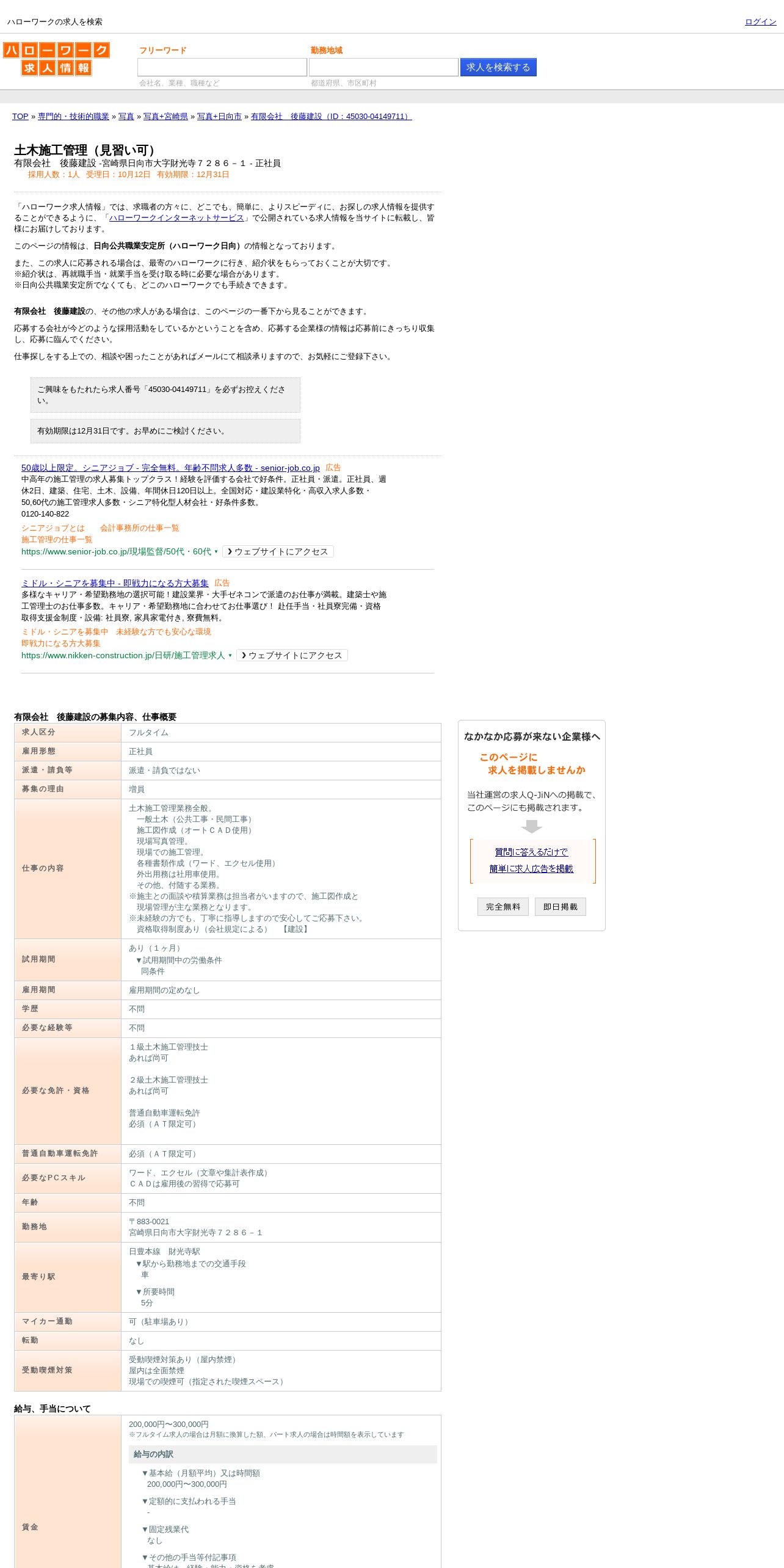The image size is (784, 1568).
Task: Open the TOP breadcrumb link
Action: click(20, 117)
